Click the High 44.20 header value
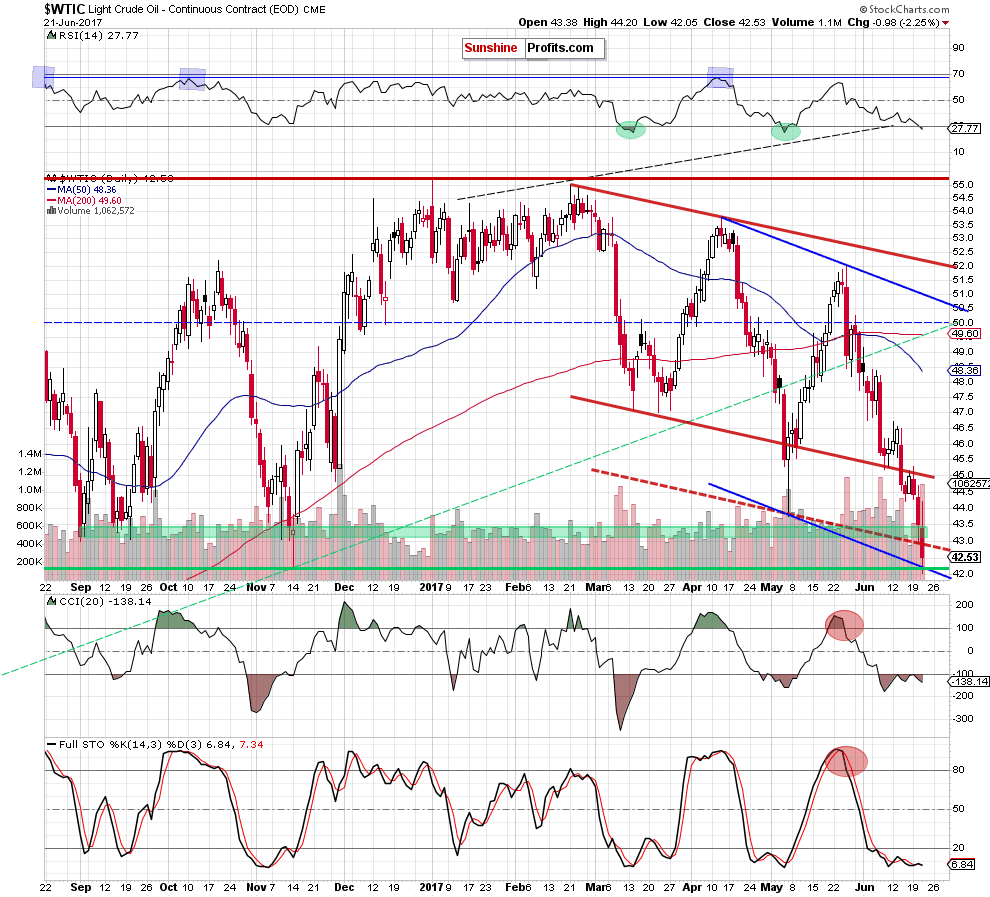 tap(610, 22)
